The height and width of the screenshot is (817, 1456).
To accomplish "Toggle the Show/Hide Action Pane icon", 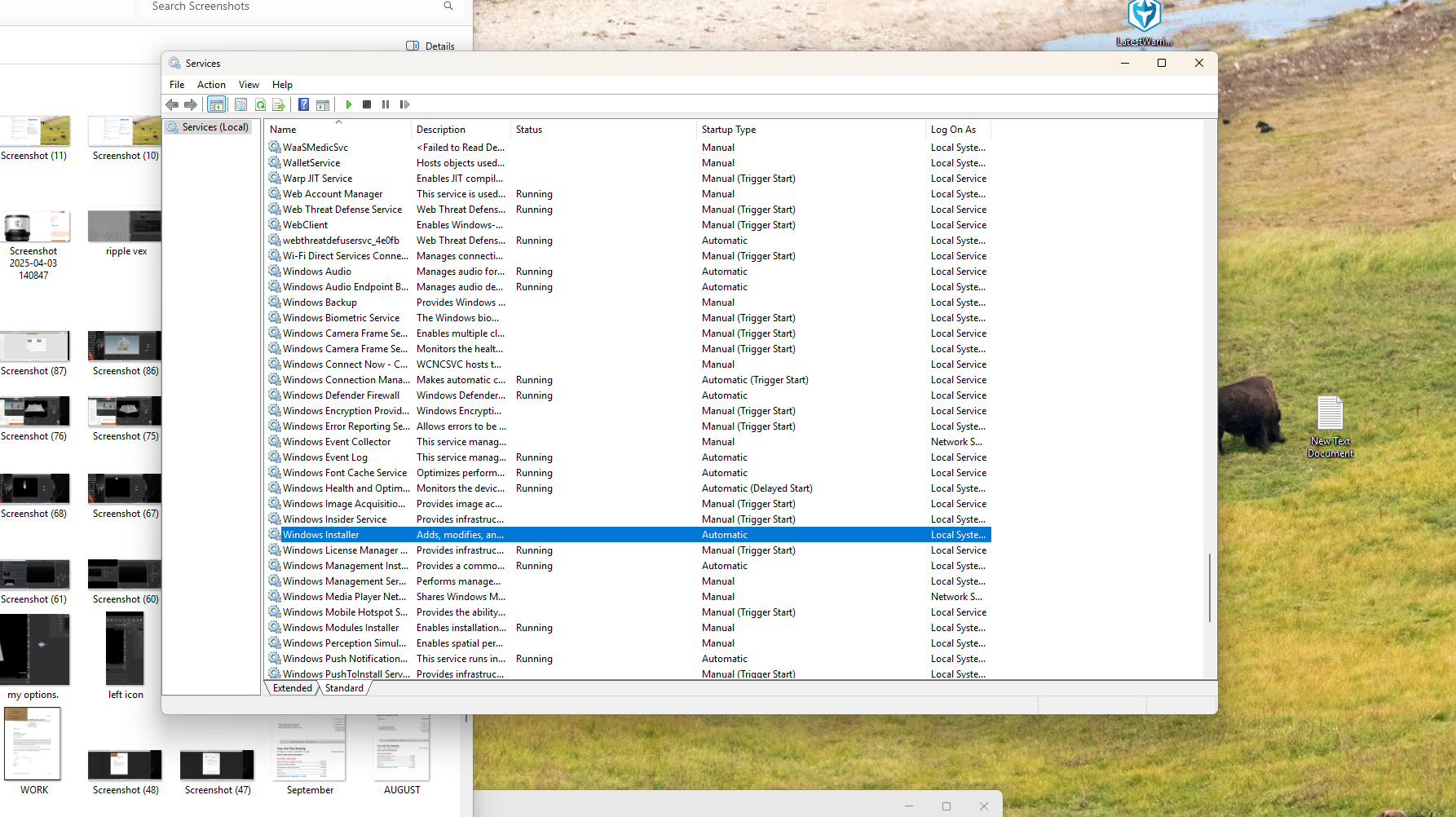I will click(323, 104).
